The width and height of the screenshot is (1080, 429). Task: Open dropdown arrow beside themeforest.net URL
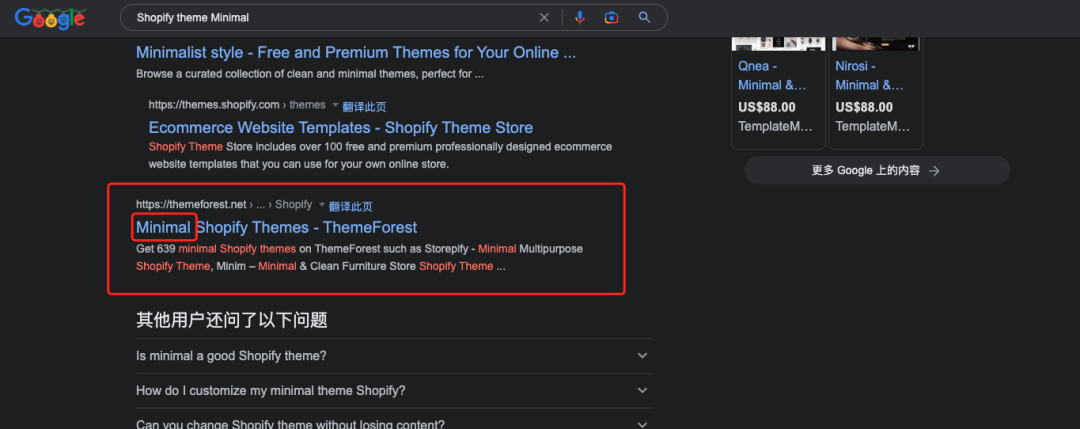(x=321, y=205)
